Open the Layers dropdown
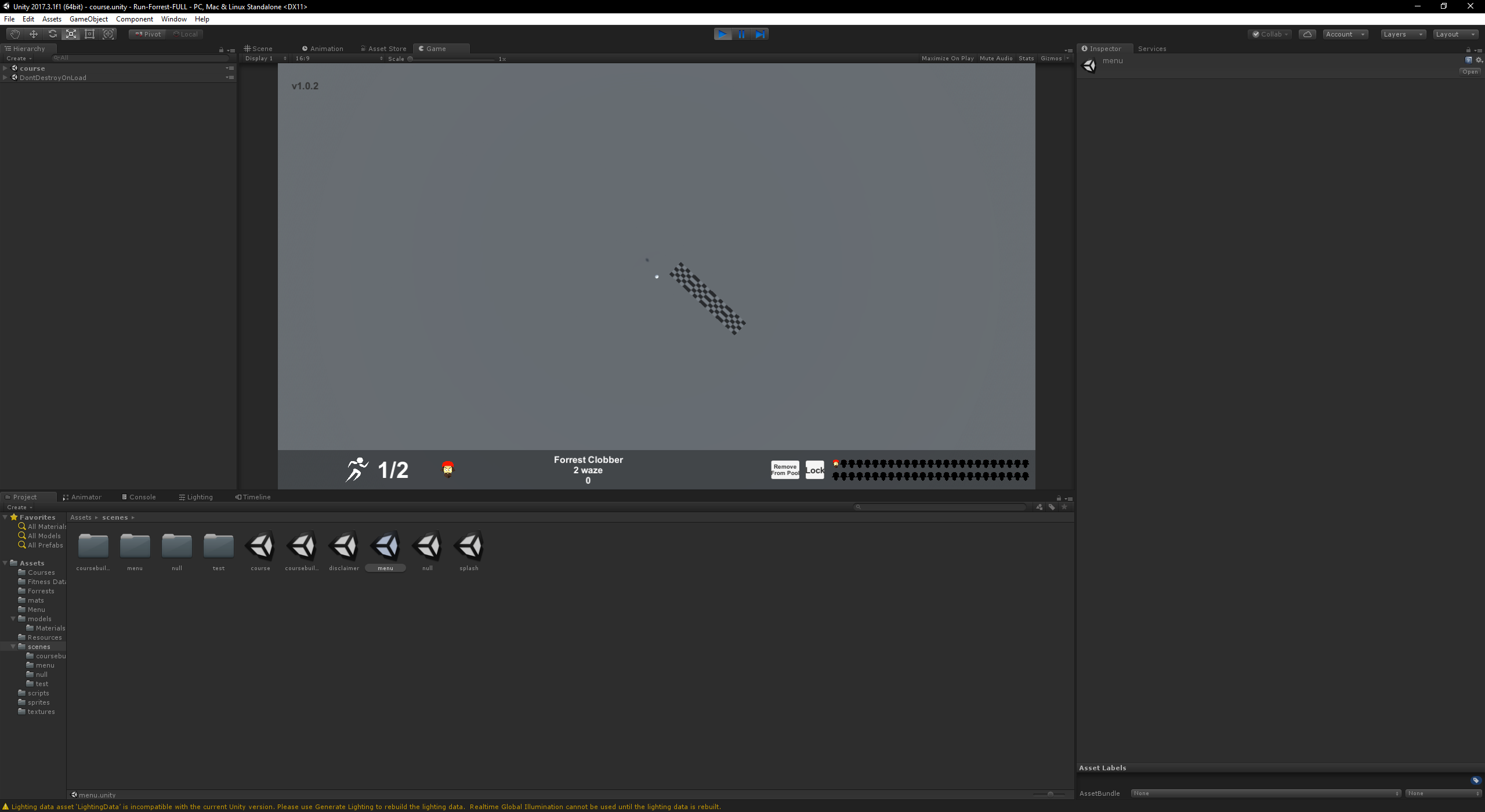The image size is (1485, 812). tap(1402, 34)
